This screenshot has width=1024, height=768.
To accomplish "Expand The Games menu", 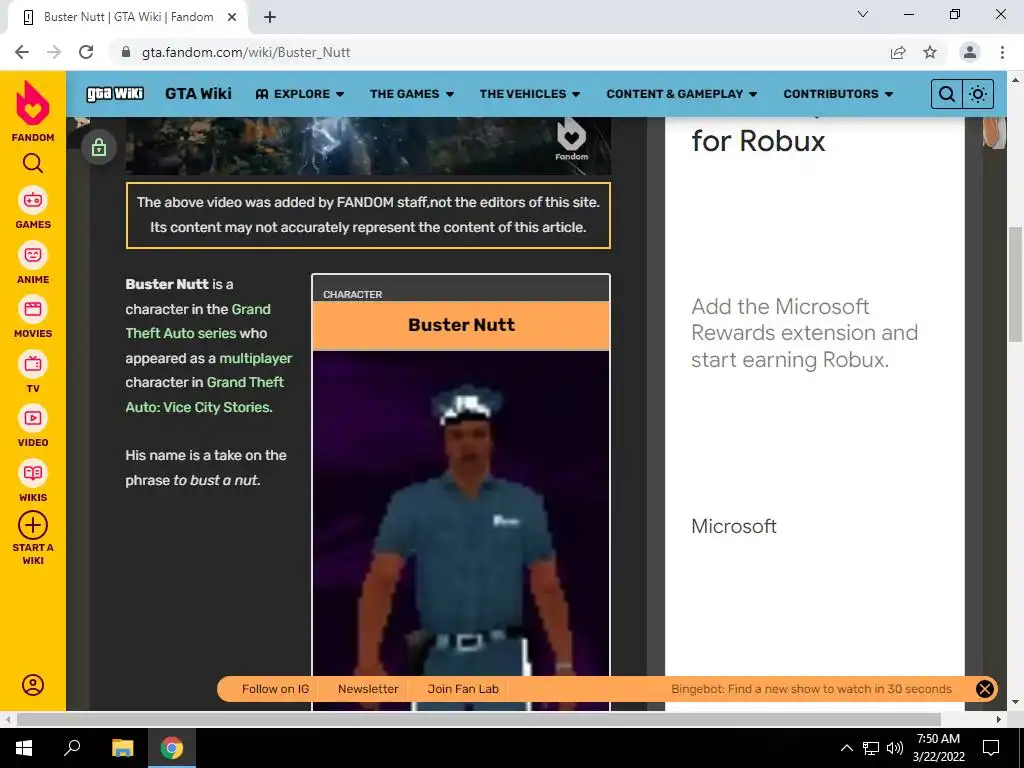I will (411, 94).
